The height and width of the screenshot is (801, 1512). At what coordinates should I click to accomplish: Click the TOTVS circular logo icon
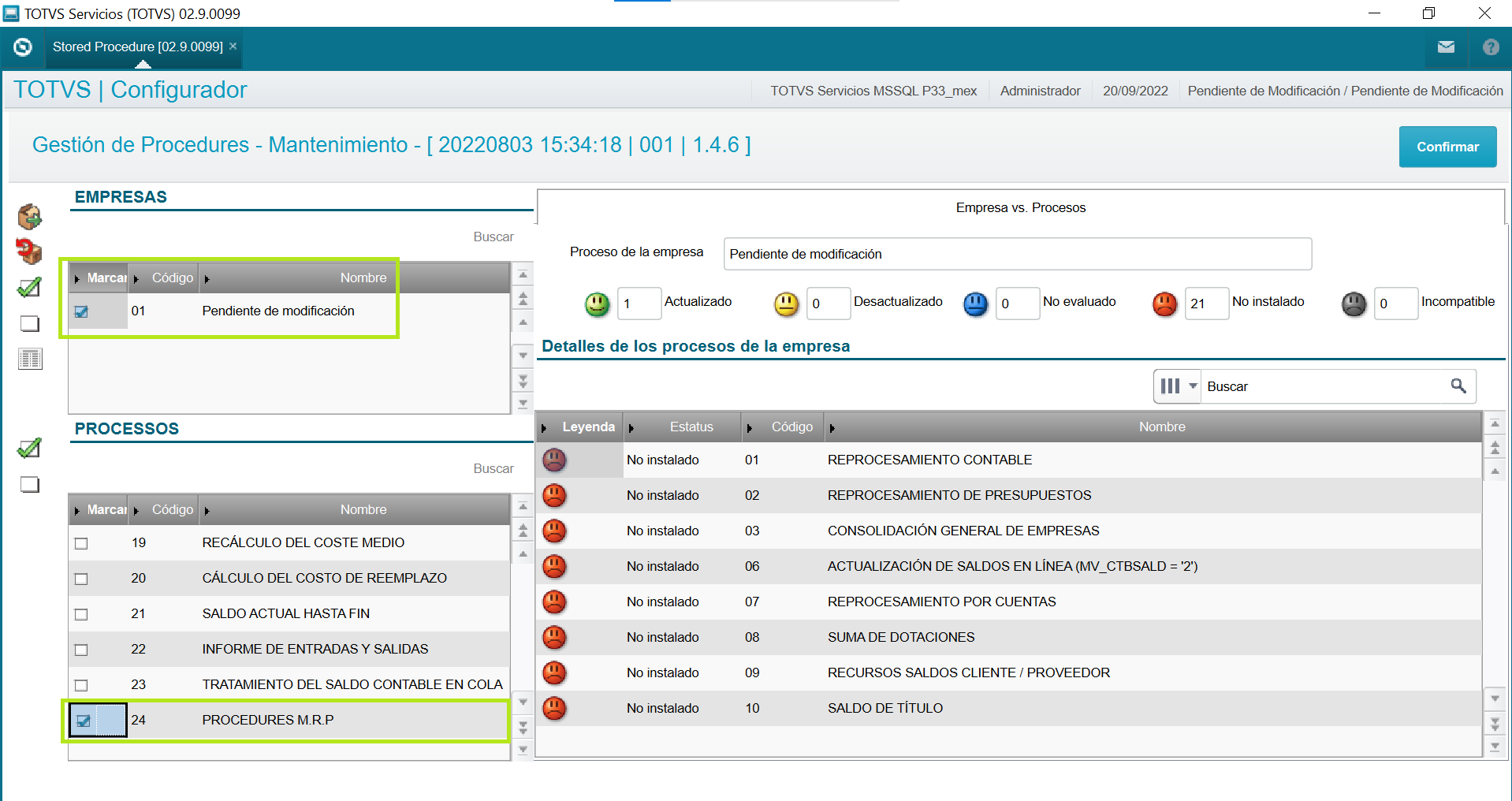(x=23, y=47)
